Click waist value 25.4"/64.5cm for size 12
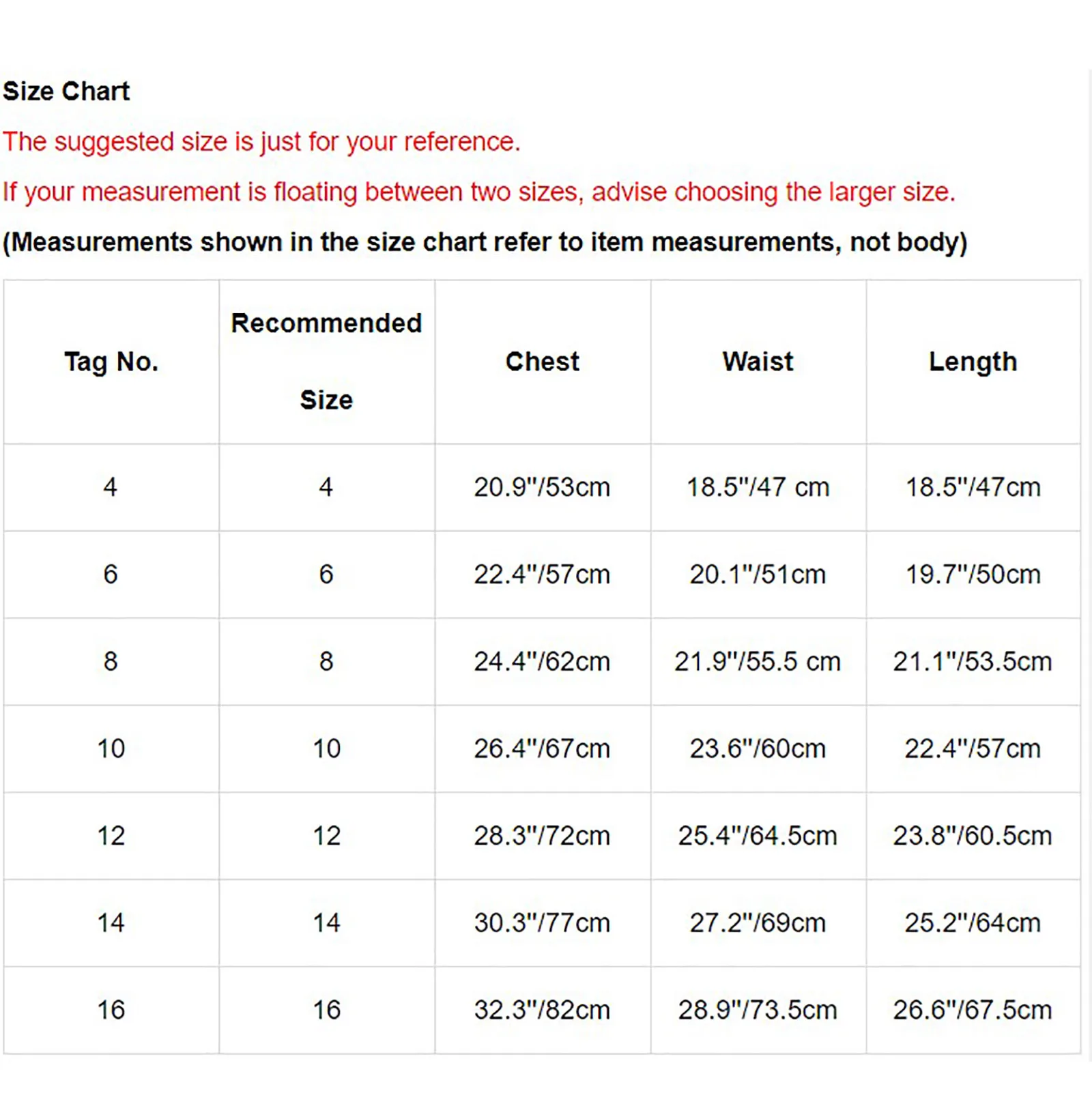Screen dimensions: 1092x1093 point(758,836)
